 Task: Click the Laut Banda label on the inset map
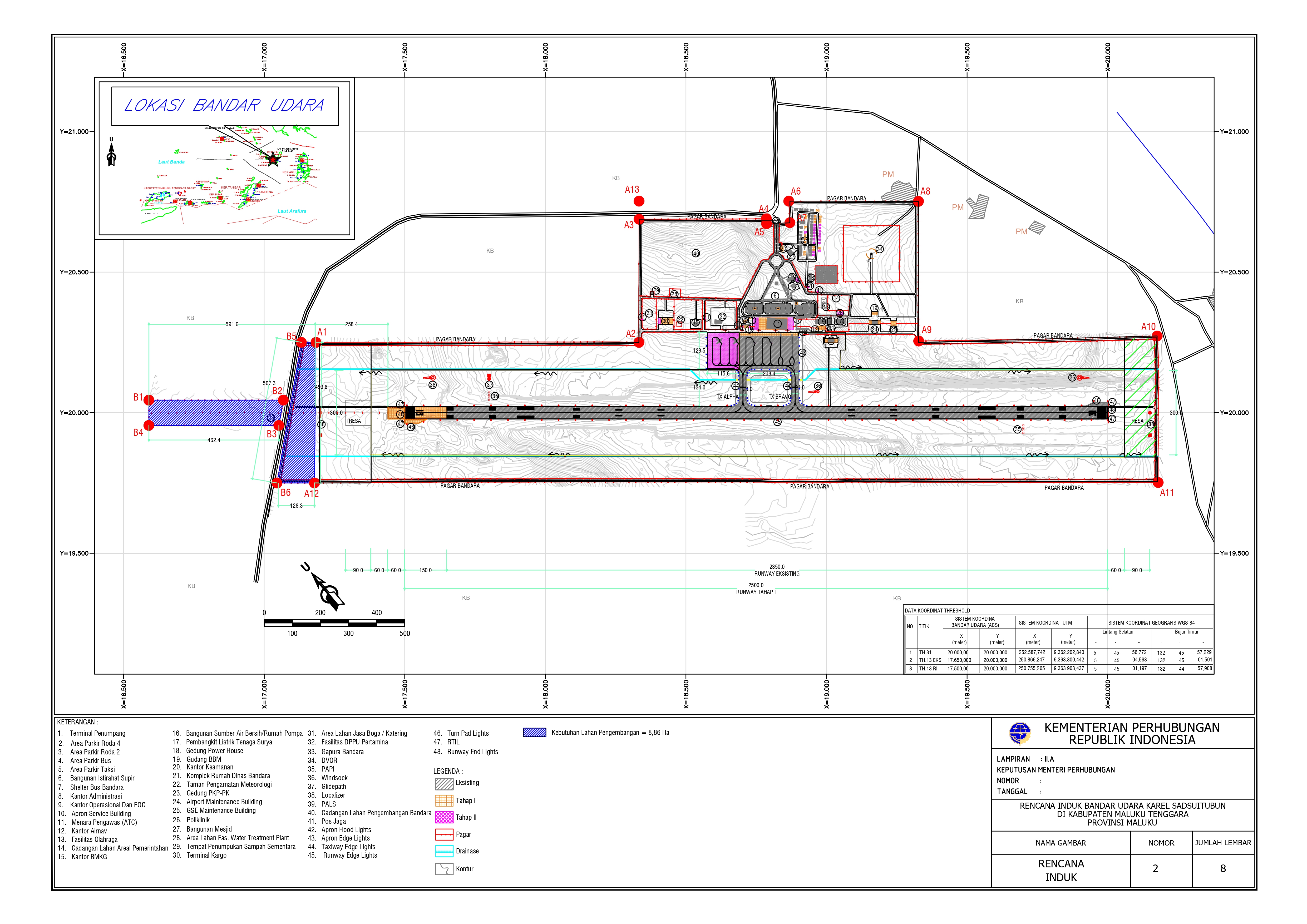[171, 162]
